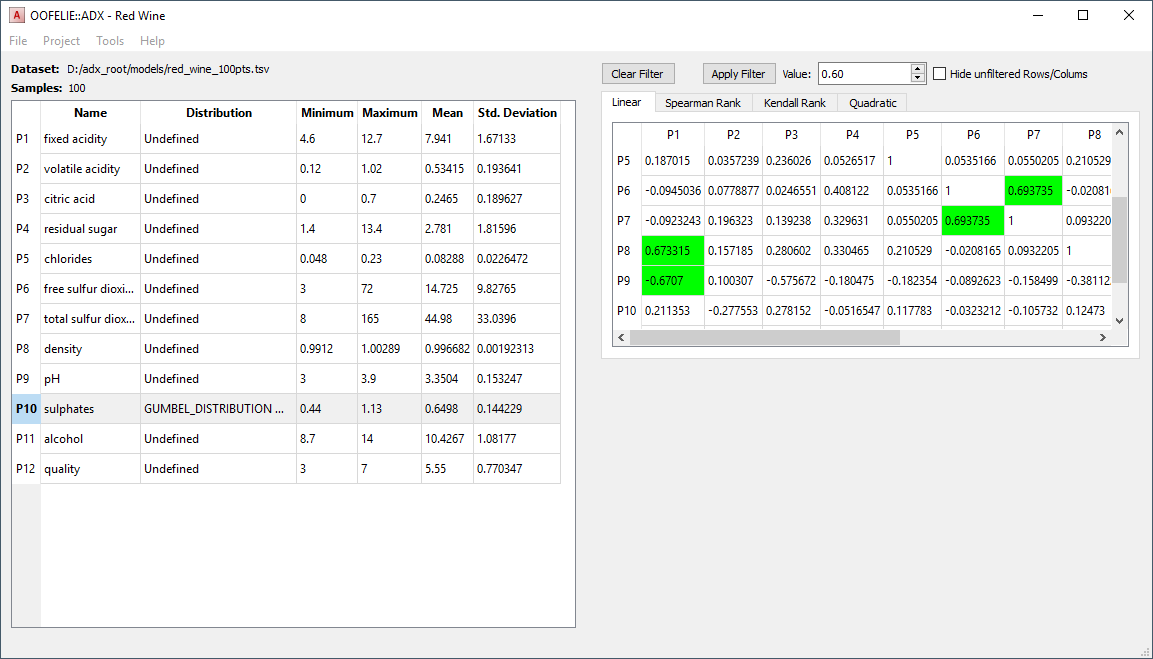Click the left arrow of horizontal scrollbar
This screenshot has height=659, width=1153.
pos(621,337)
